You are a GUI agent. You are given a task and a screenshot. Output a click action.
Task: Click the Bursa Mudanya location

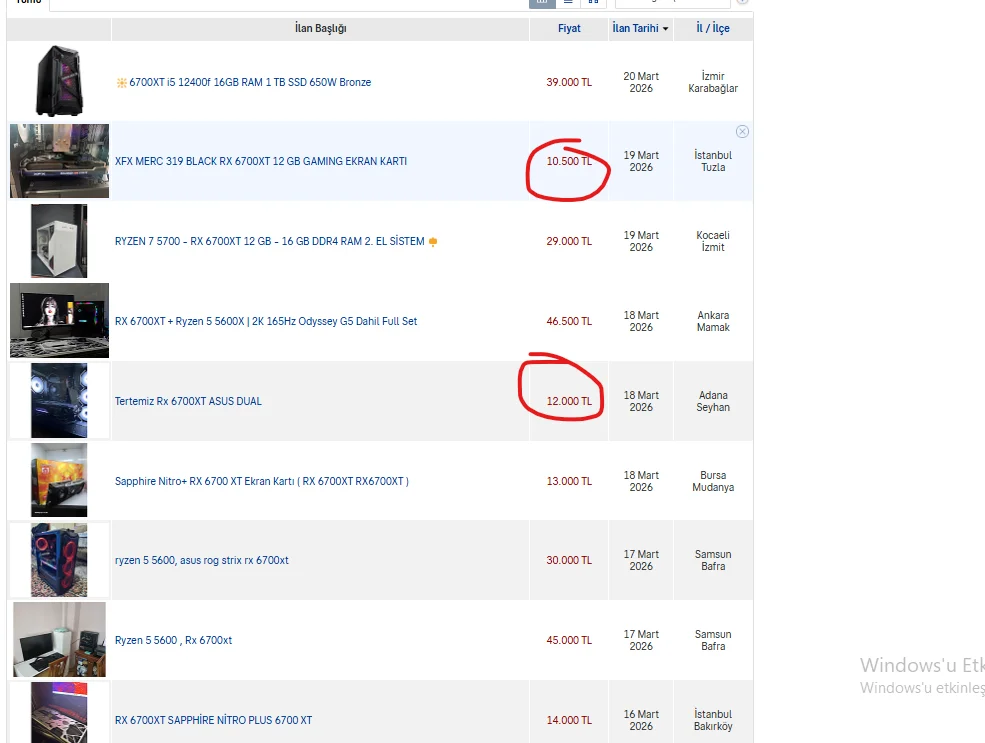(x=713, y=481)
